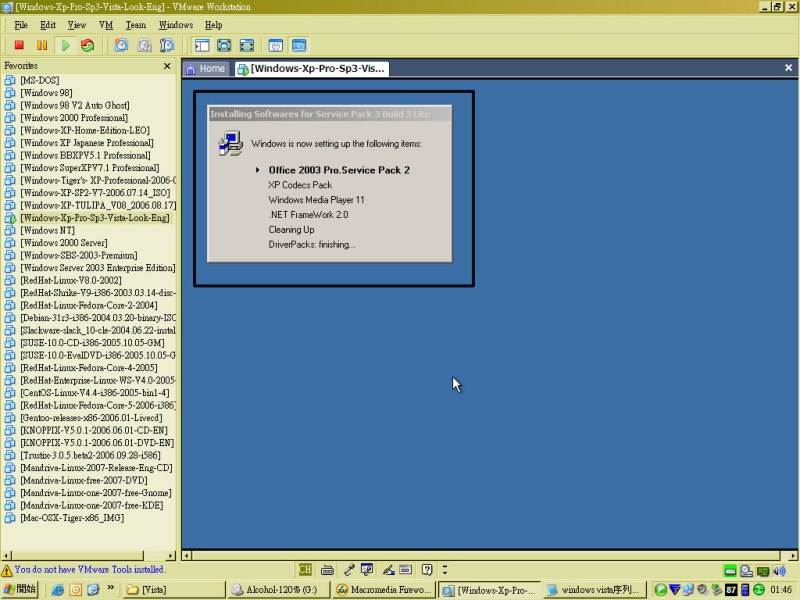Viewport: 800px width, 600px height.
Task: Open the Edit menu
Action: tap(47, 25)
